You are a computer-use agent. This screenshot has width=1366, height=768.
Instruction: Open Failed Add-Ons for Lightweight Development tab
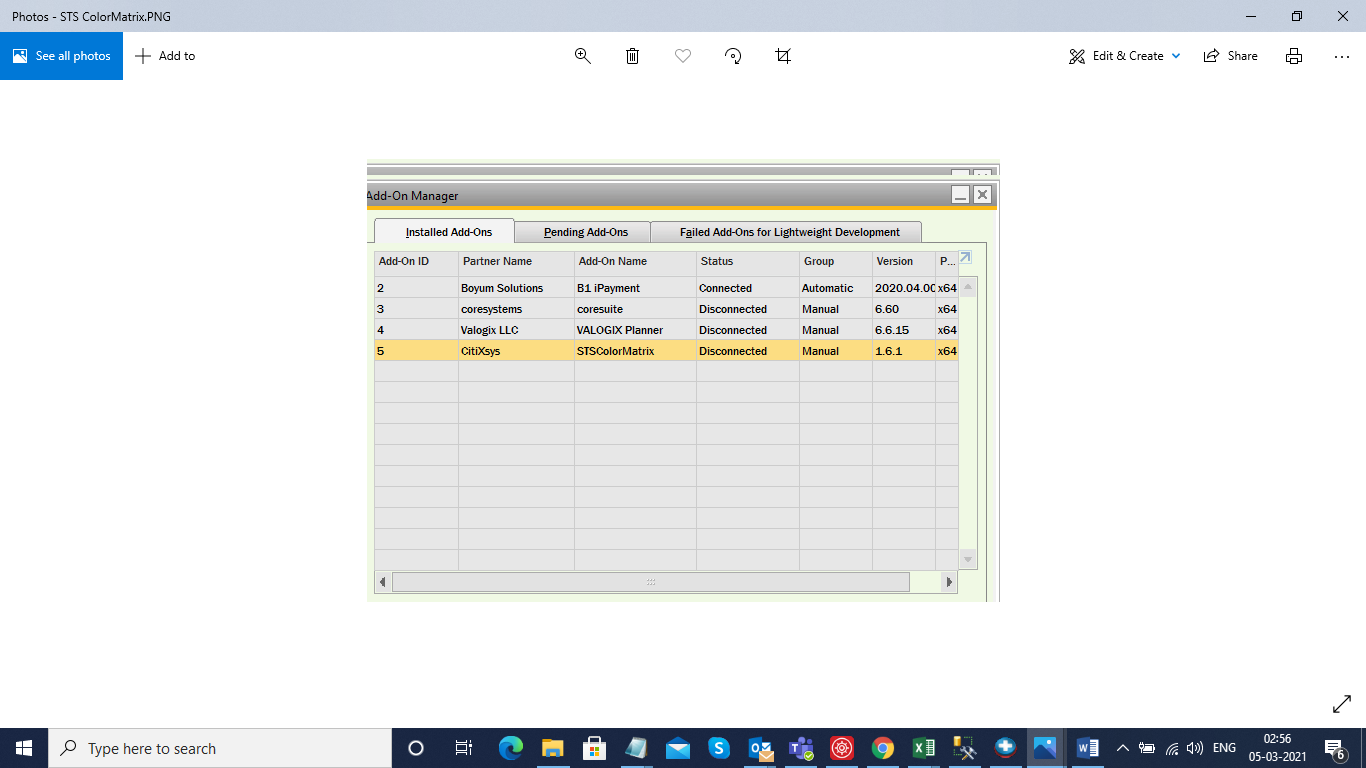[789, 232]
